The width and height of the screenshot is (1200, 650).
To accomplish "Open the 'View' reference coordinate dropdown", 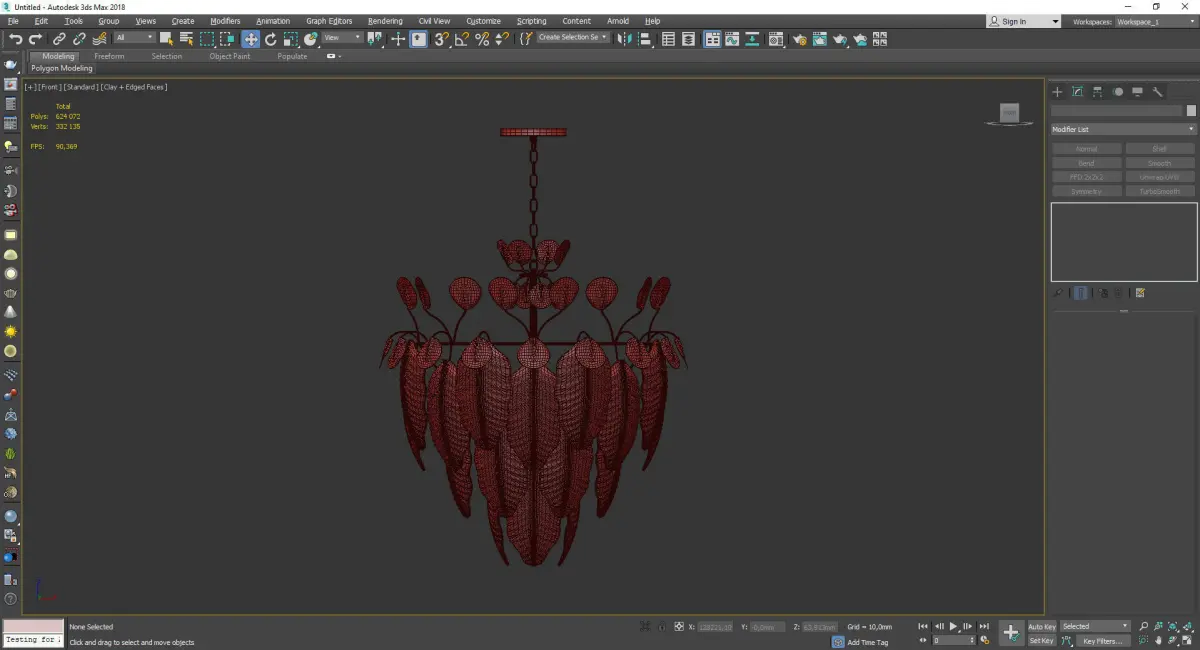I will [342, 38].
